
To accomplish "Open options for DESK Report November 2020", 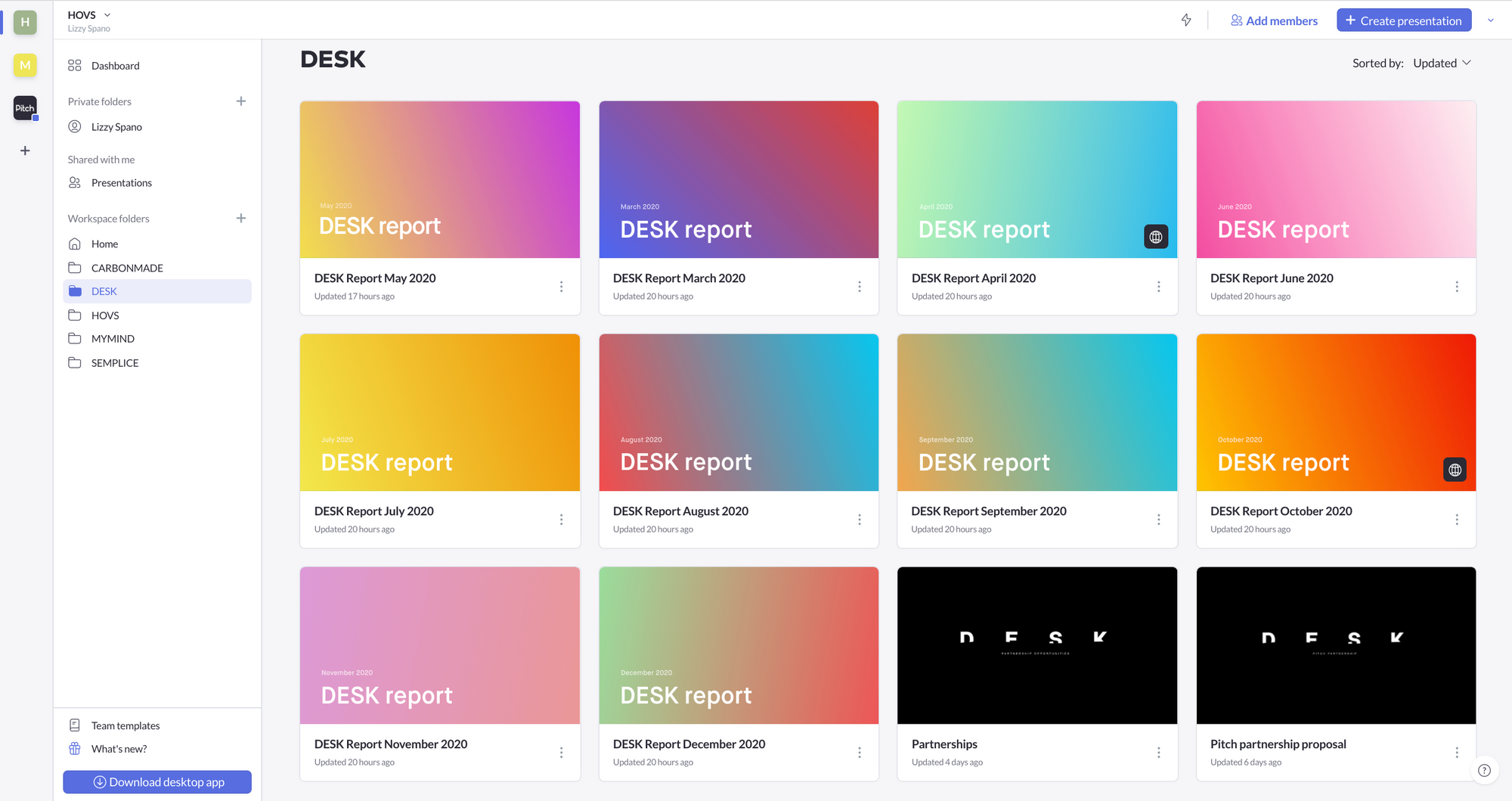I will (561, 753).
